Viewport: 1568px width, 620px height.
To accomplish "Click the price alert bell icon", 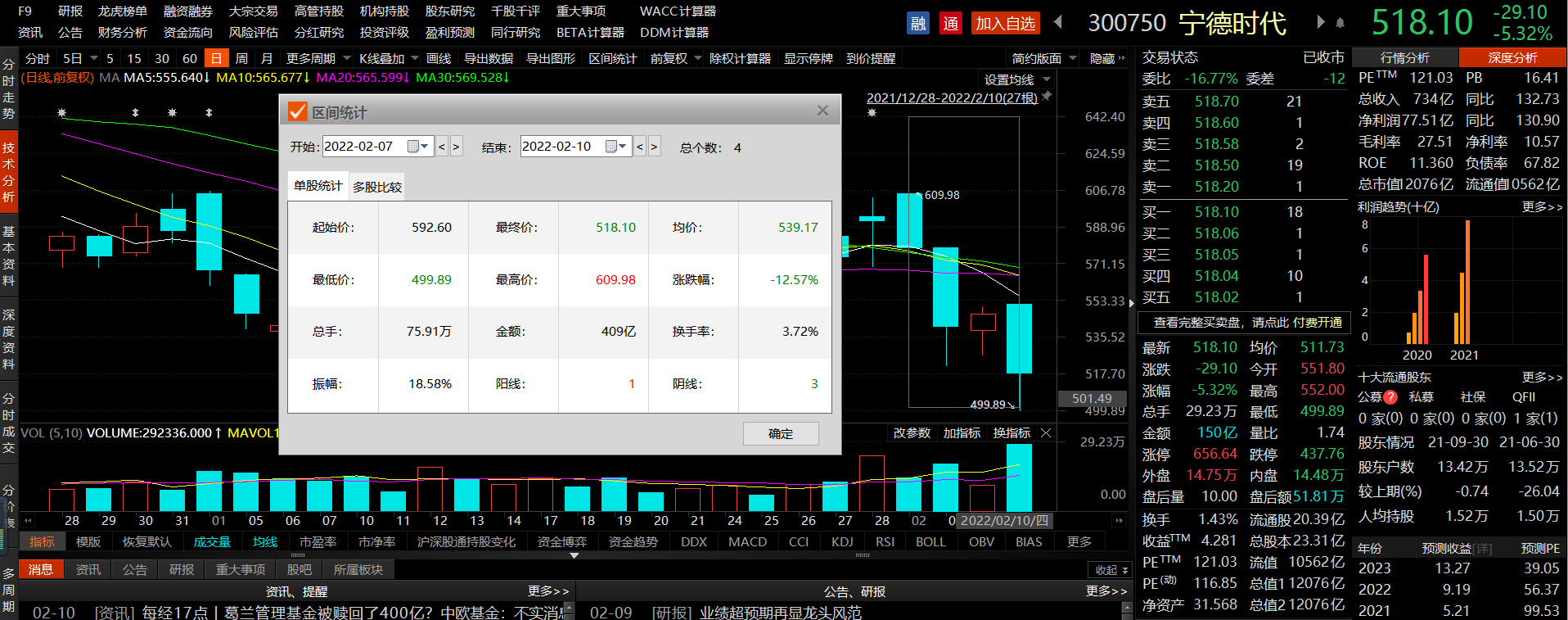I will (x=1340, y=23).
